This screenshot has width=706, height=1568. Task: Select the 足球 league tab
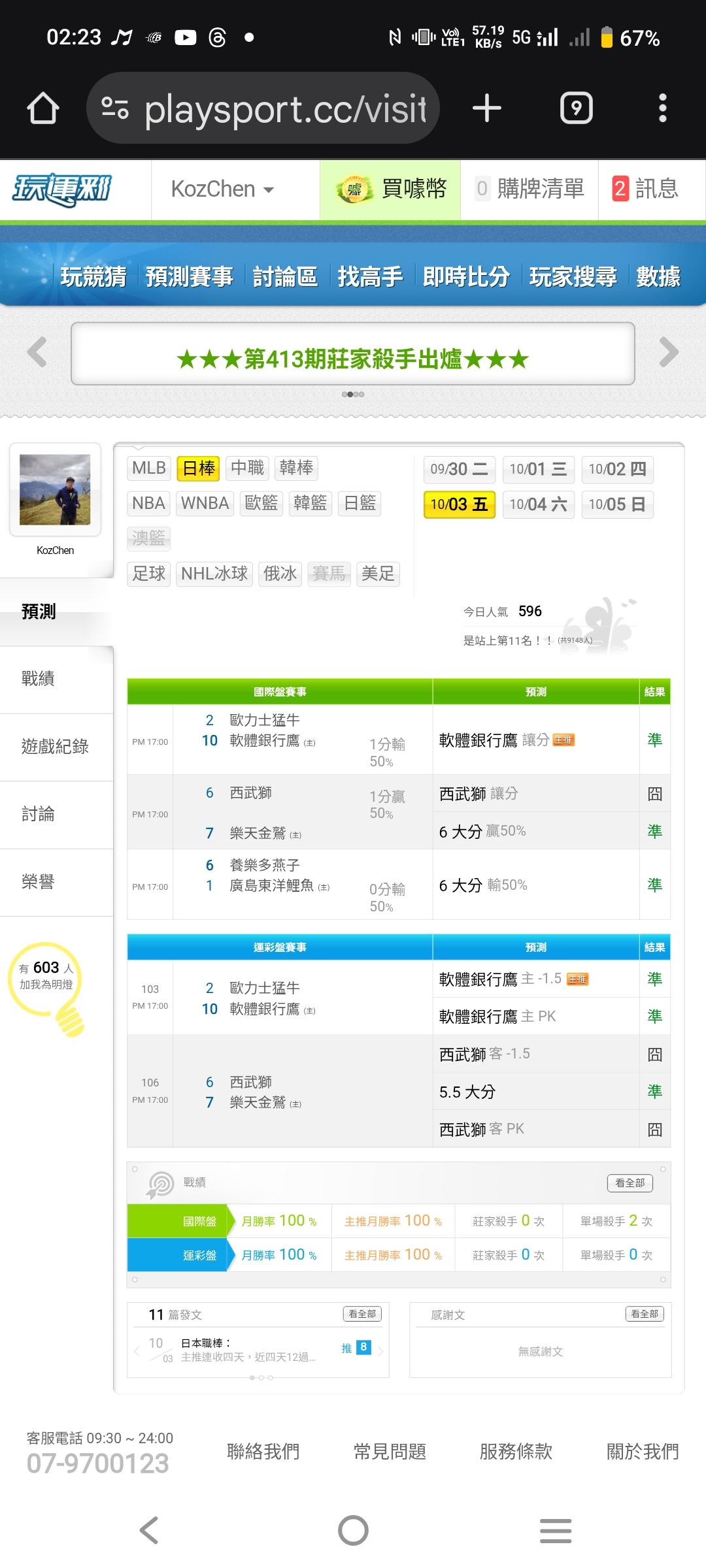(149, 574)
